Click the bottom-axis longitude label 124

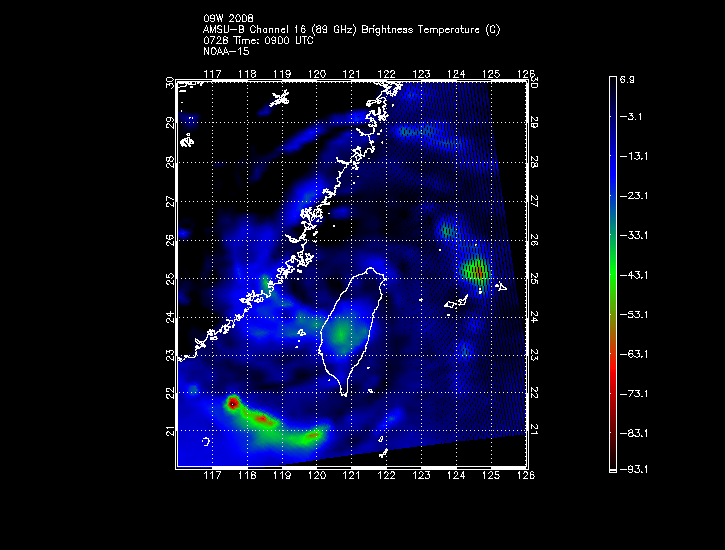(456, 476)
